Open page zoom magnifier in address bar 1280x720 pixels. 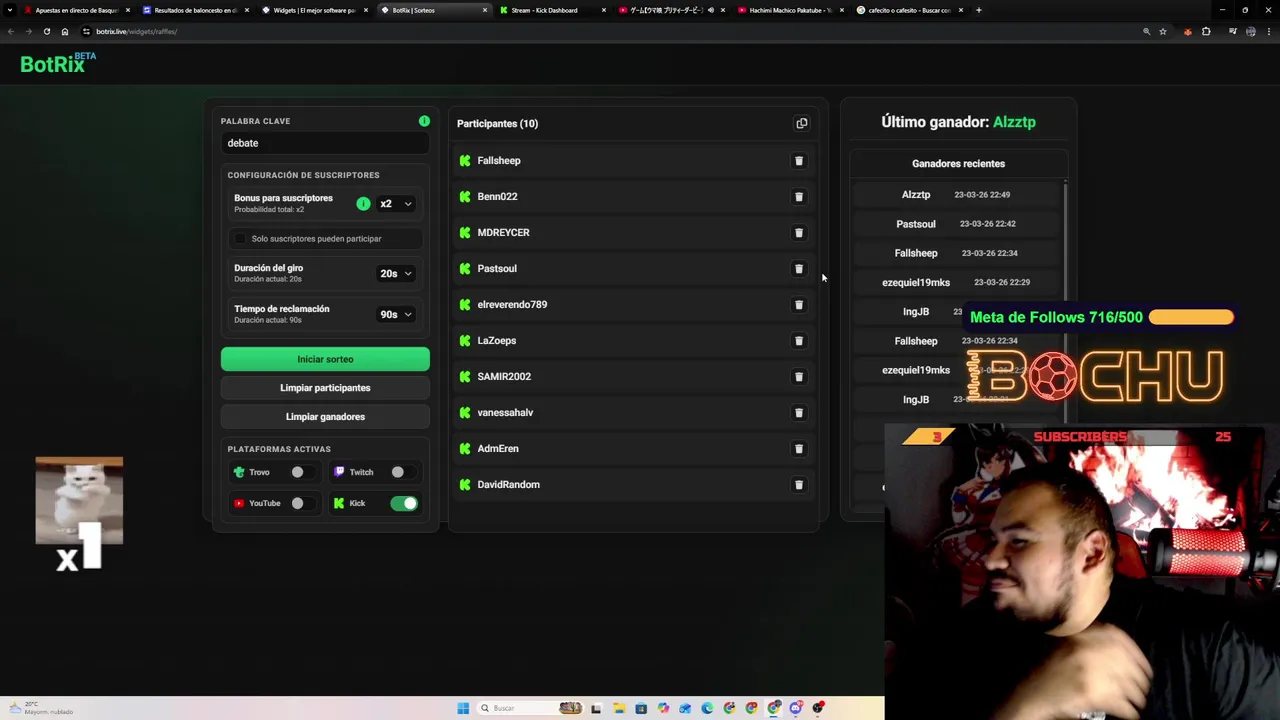click(x=1146, y=31)
